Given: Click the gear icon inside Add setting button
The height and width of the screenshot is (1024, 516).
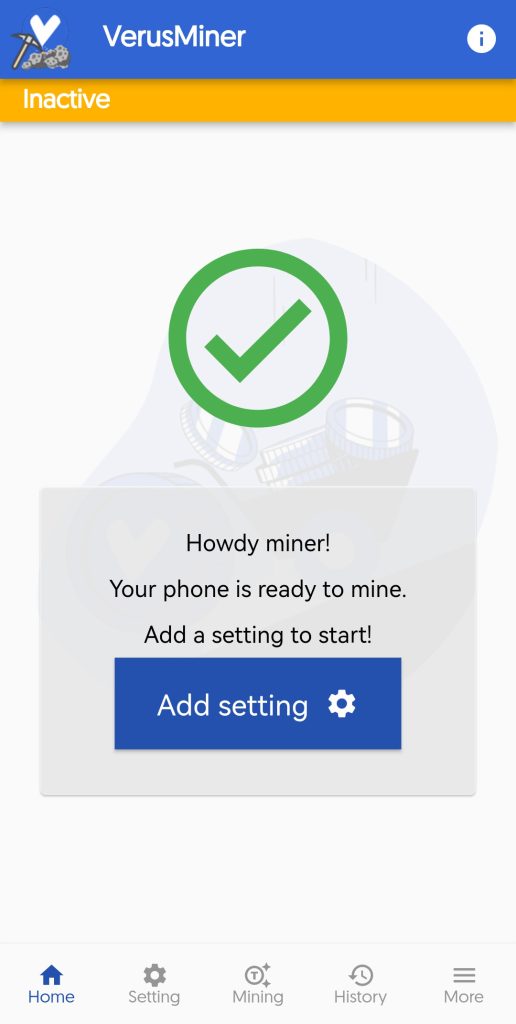Looking at the screenshot, I should (342, 704).
